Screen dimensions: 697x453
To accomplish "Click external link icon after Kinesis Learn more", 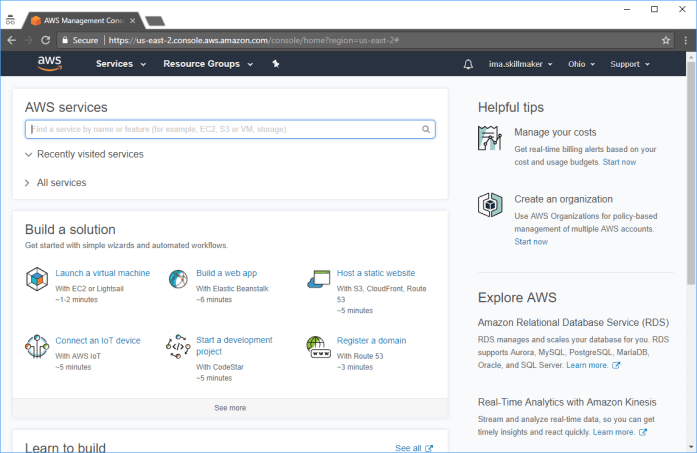I will (642, 432).
